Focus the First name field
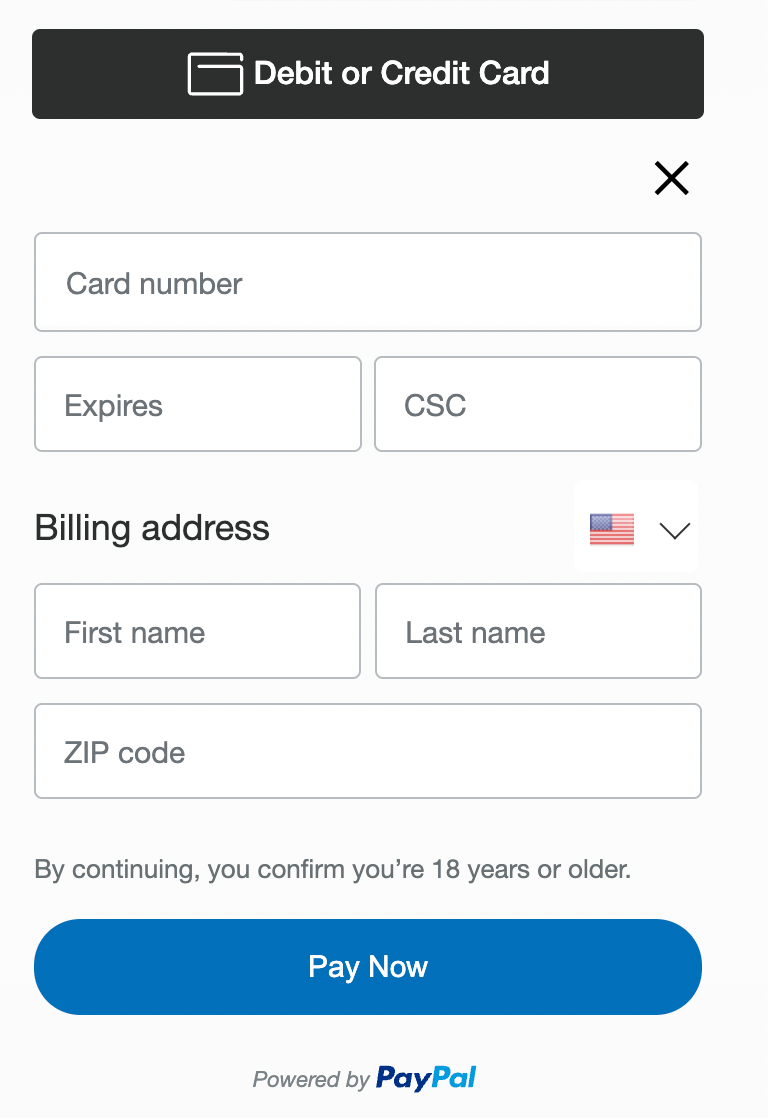 198,631
